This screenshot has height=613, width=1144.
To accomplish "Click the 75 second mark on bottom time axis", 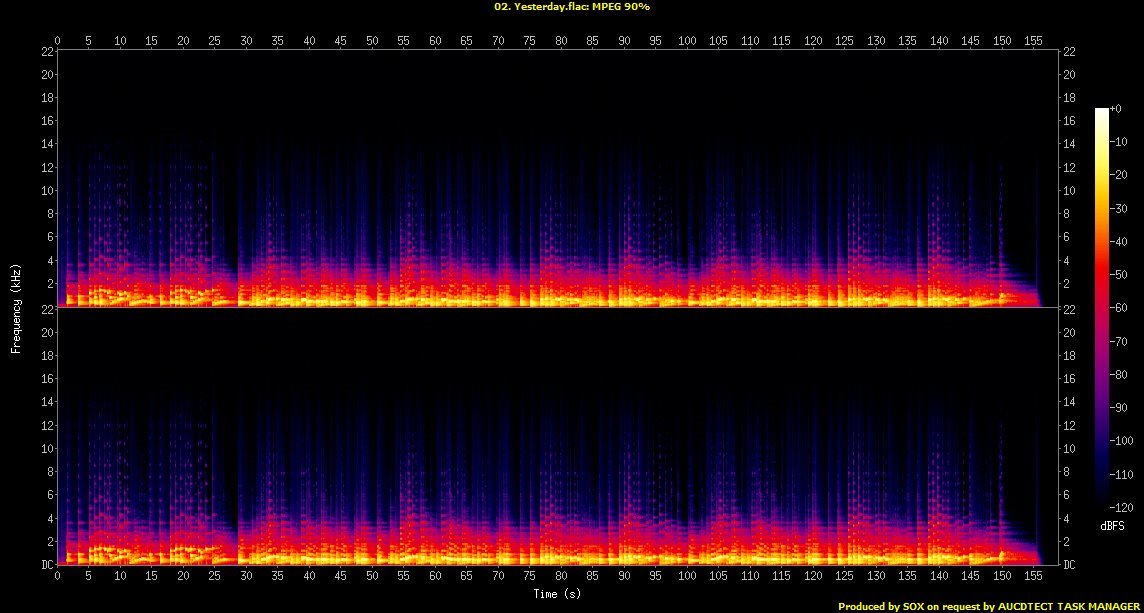I will tap(529, 578).
